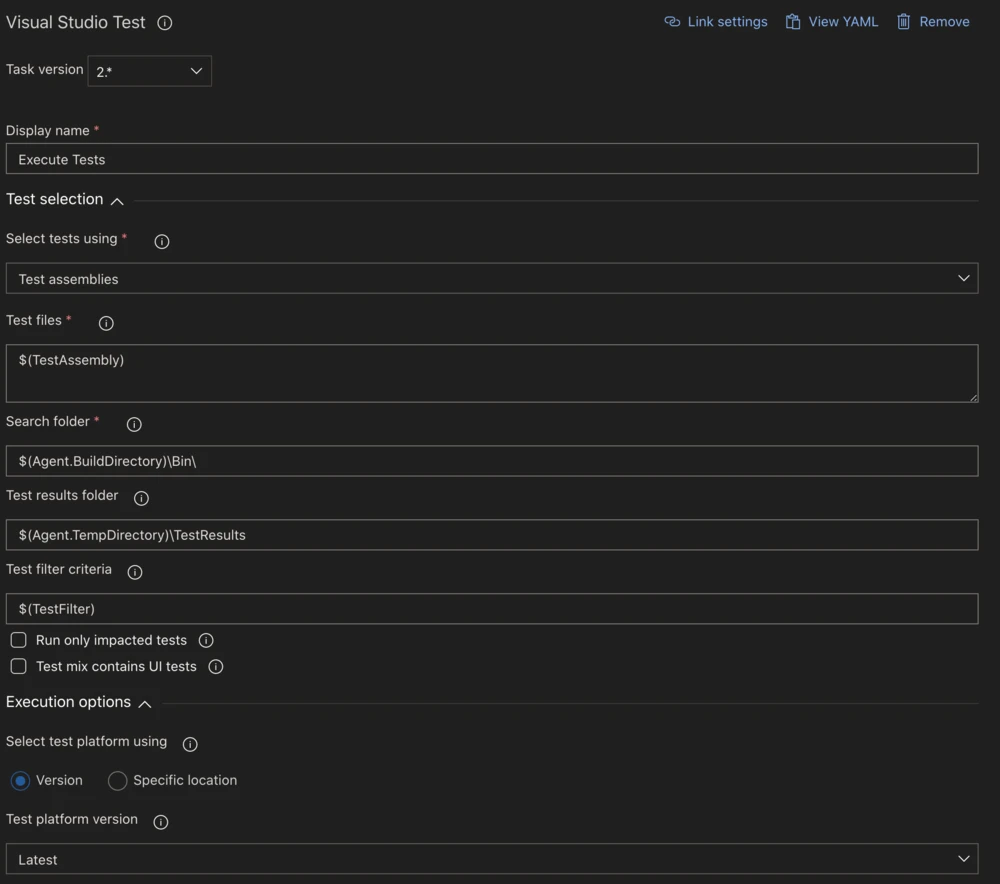Click Link settings
Image resolution: width=1000 pixels, height=884 pixels.
(716, 22)
